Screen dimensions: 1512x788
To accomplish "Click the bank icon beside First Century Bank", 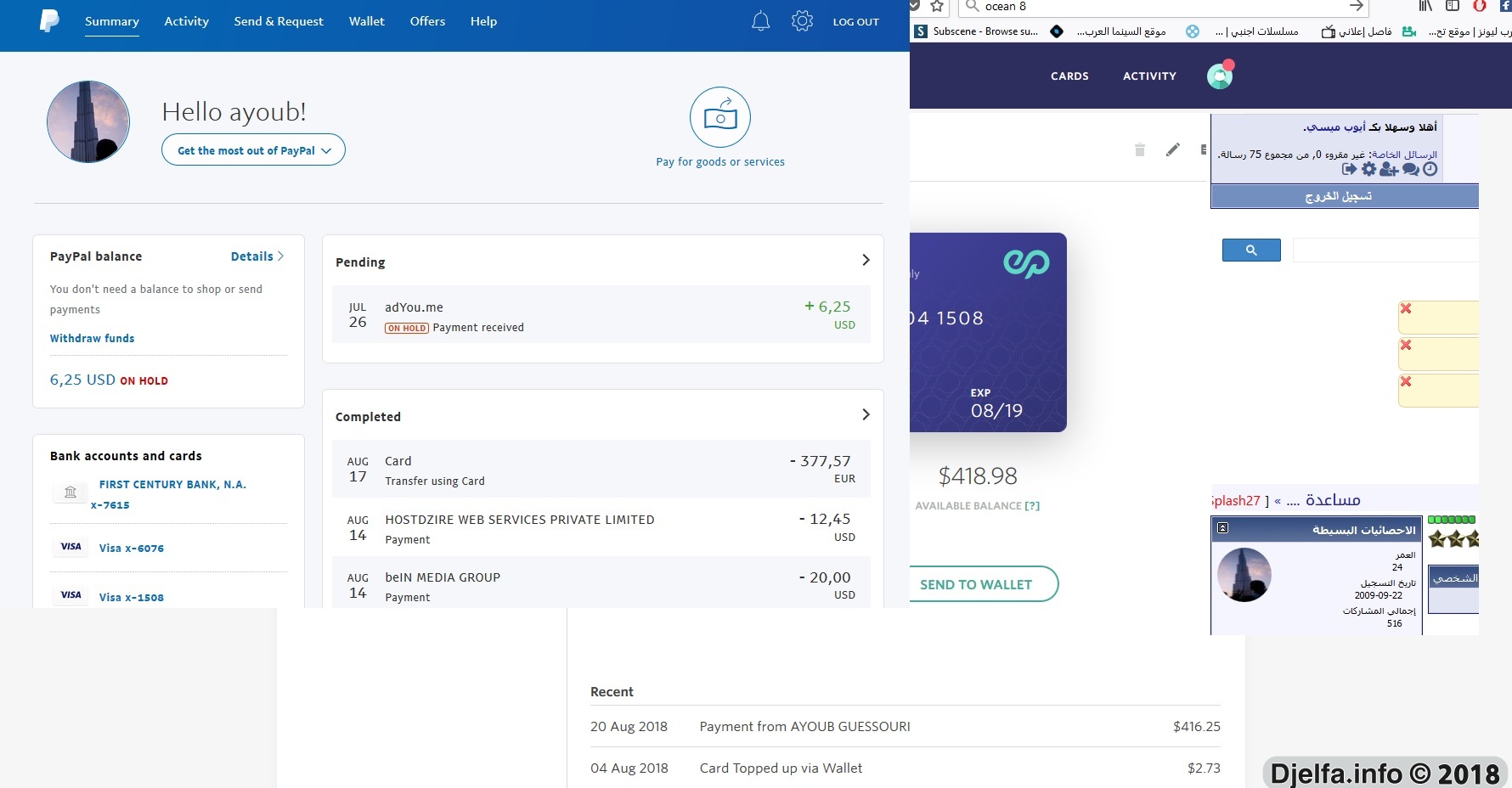I will 71,492.
